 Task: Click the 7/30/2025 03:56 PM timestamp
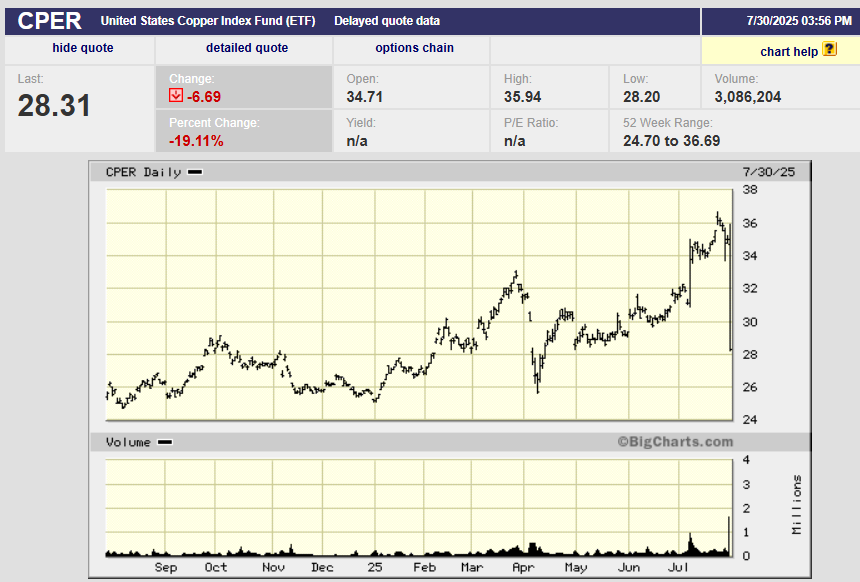pyautogui.click(x=799, y=21)
